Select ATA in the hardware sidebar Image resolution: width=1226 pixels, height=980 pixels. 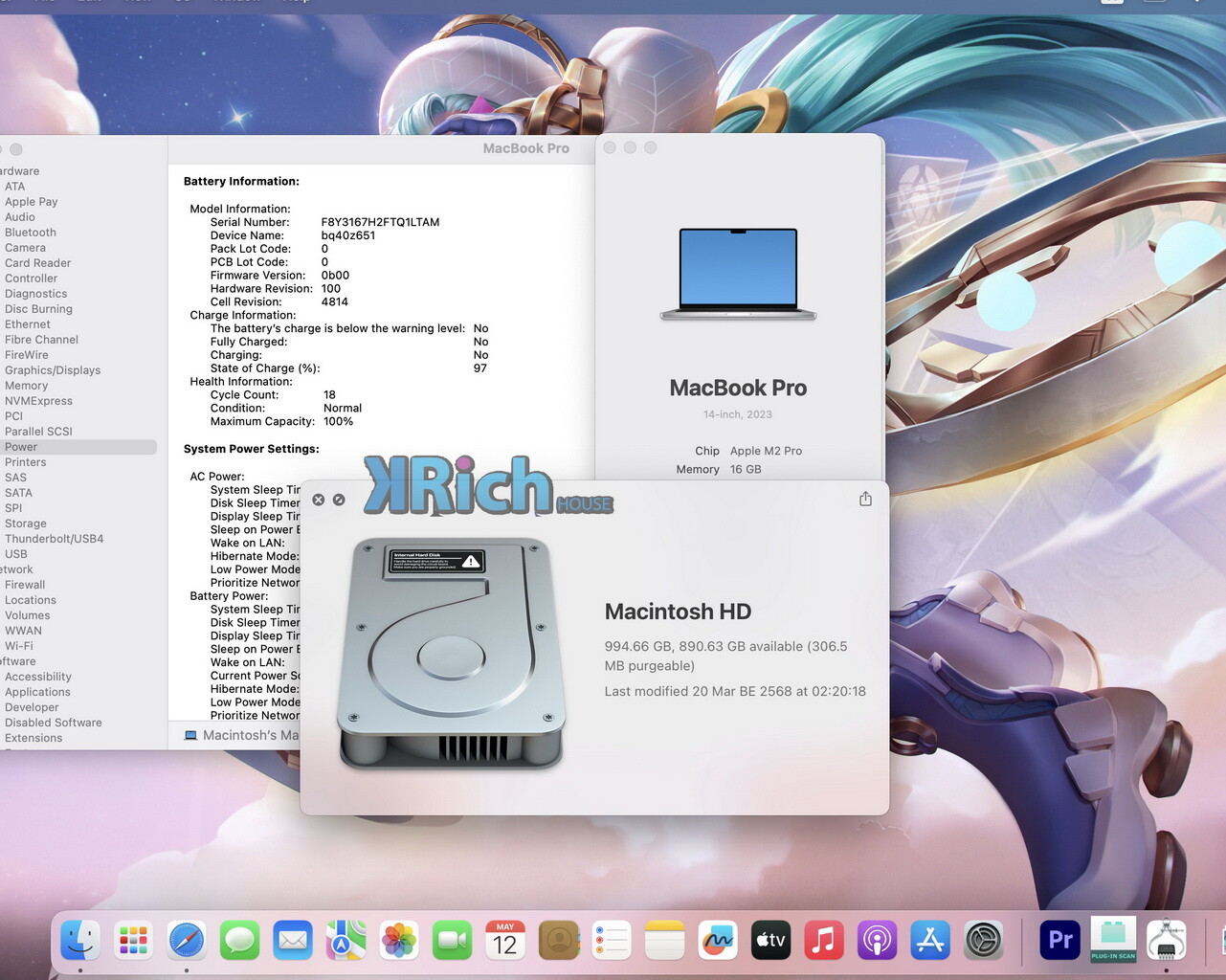(x=15, y=187)
